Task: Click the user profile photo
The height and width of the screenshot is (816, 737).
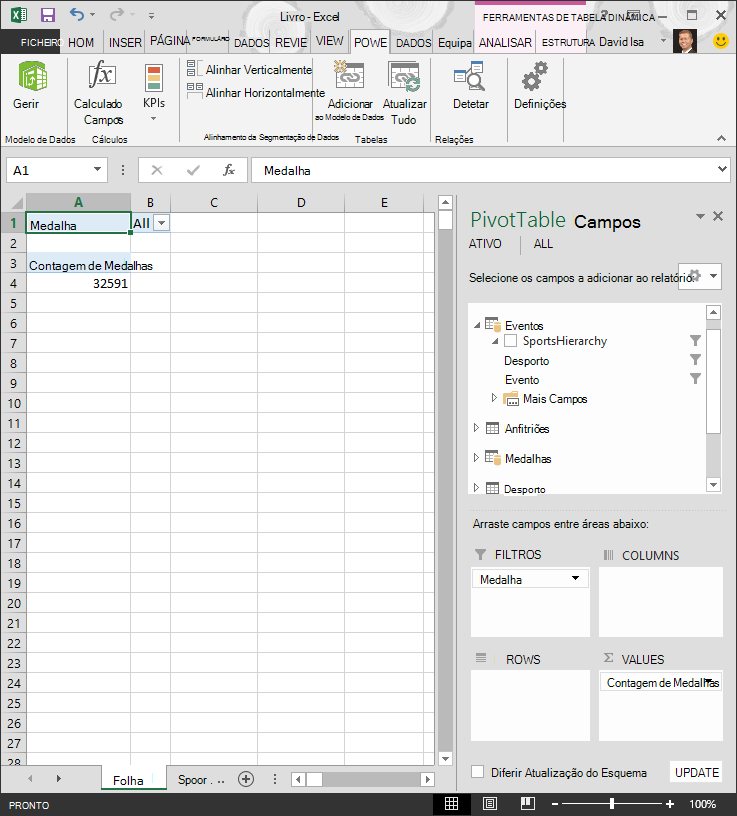Action: (x=684, y=41)
